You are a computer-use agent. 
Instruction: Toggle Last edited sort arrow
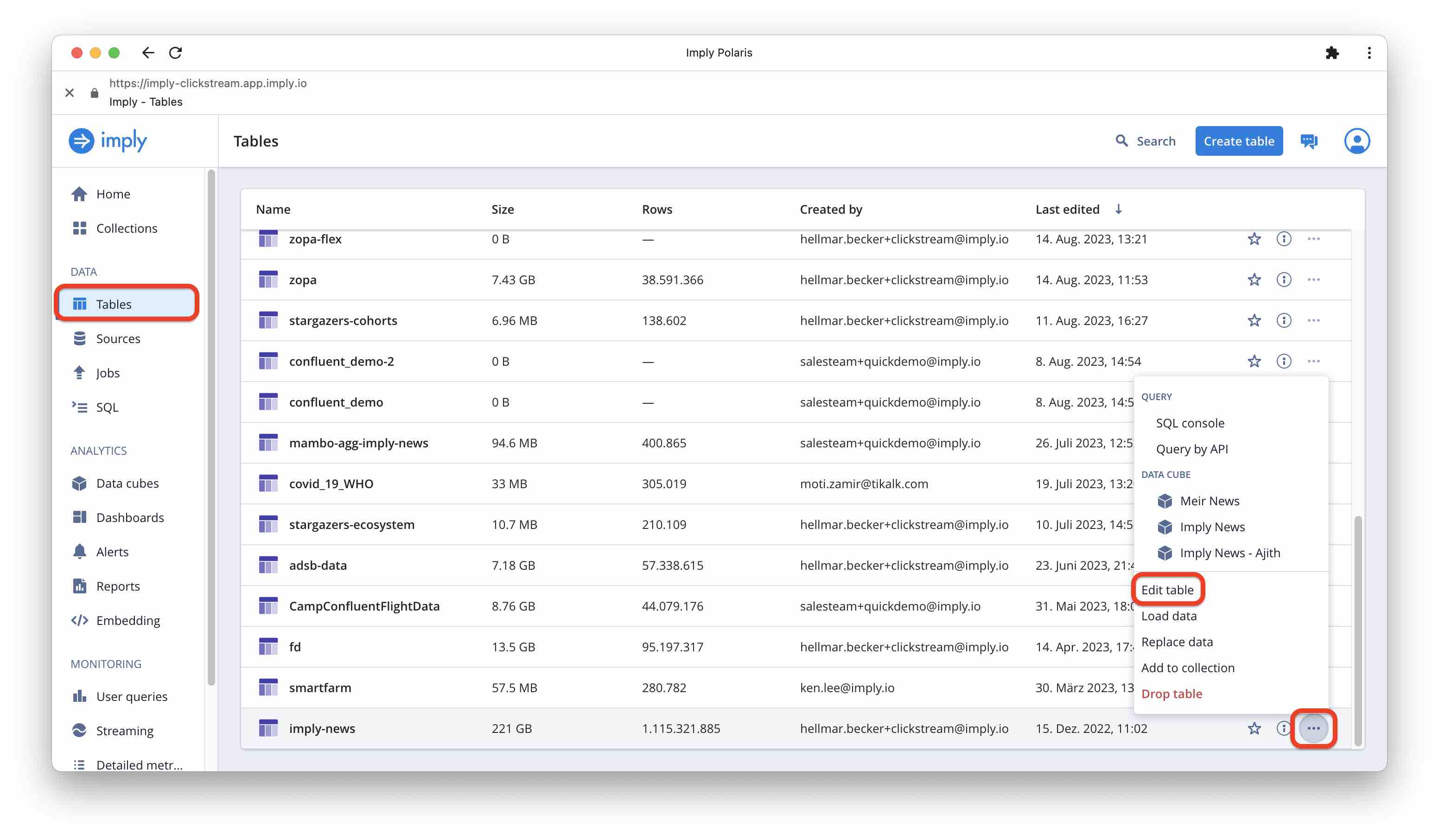point(1118,209)
